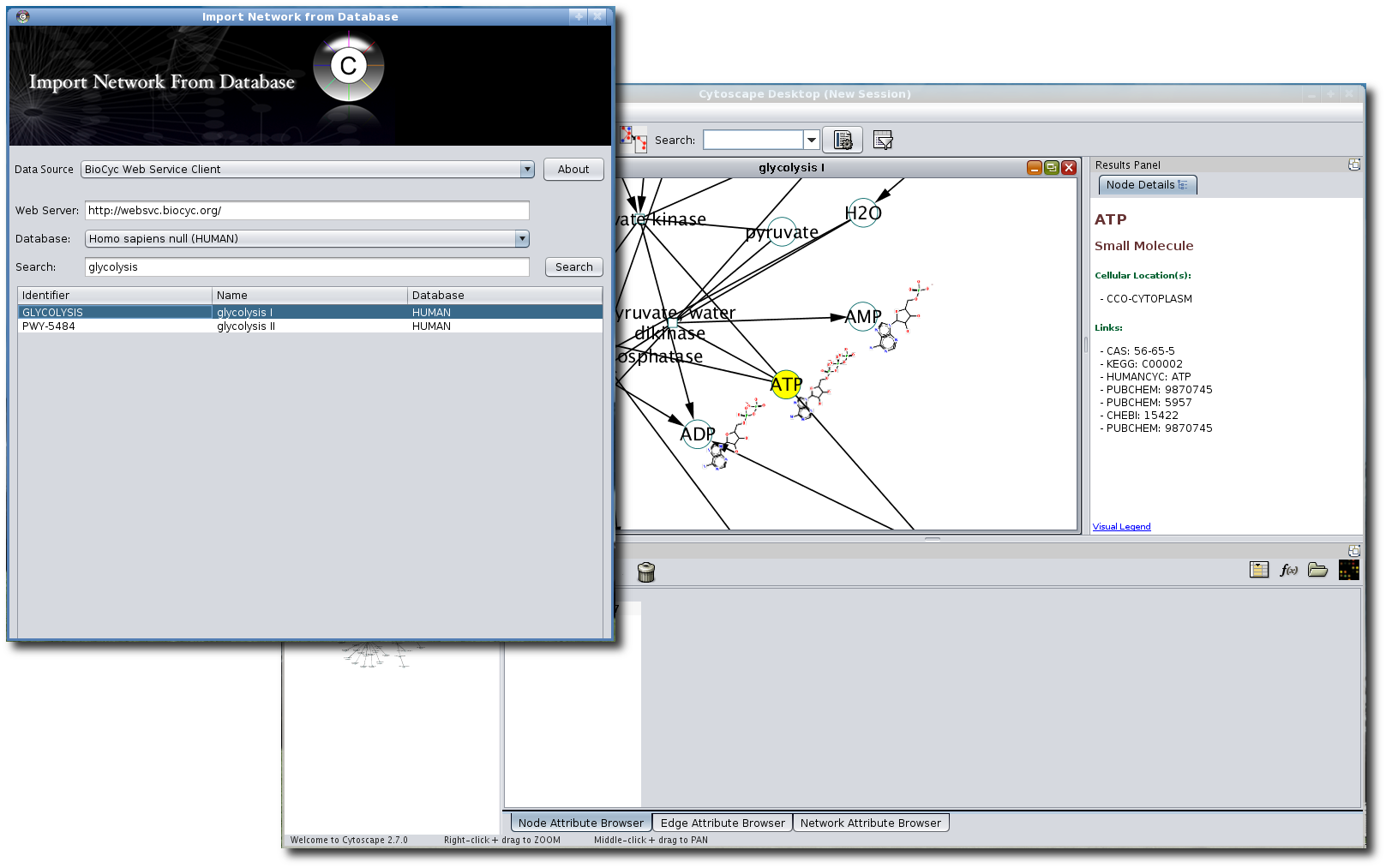This screenshot has width=1386, height=868.
Task: Float the attribute browser panel
Action: tap(1354, 551)
